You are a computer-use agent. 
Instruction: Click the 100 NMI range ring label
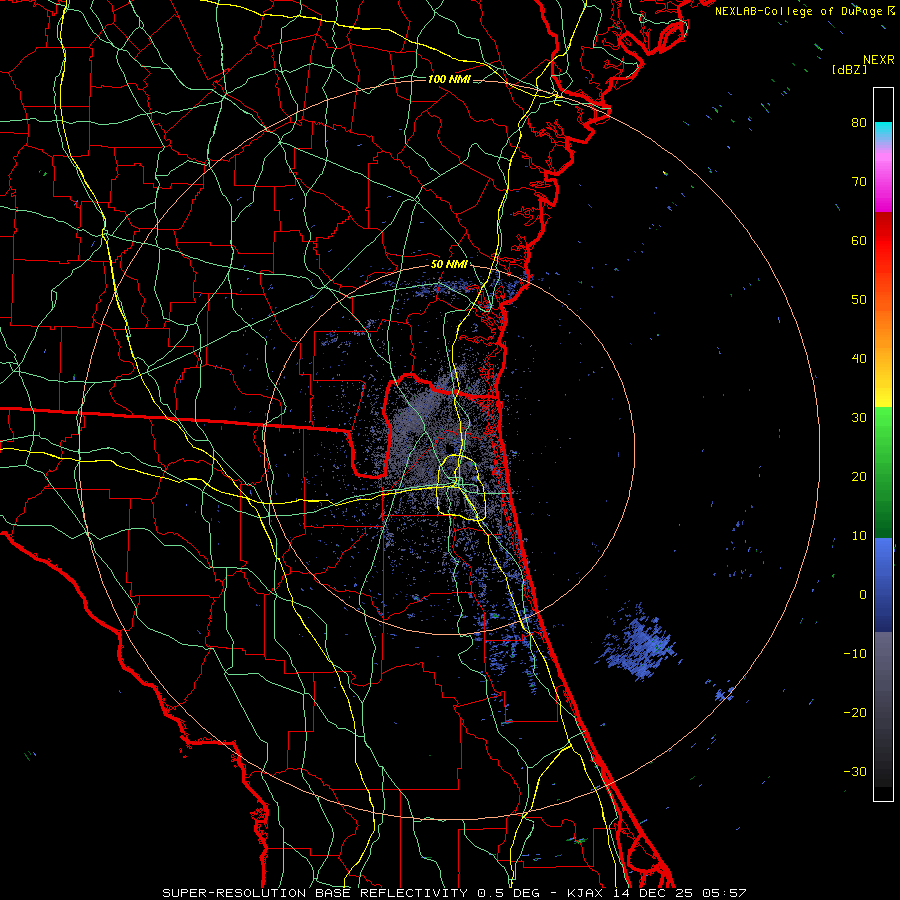pos(449,79)
